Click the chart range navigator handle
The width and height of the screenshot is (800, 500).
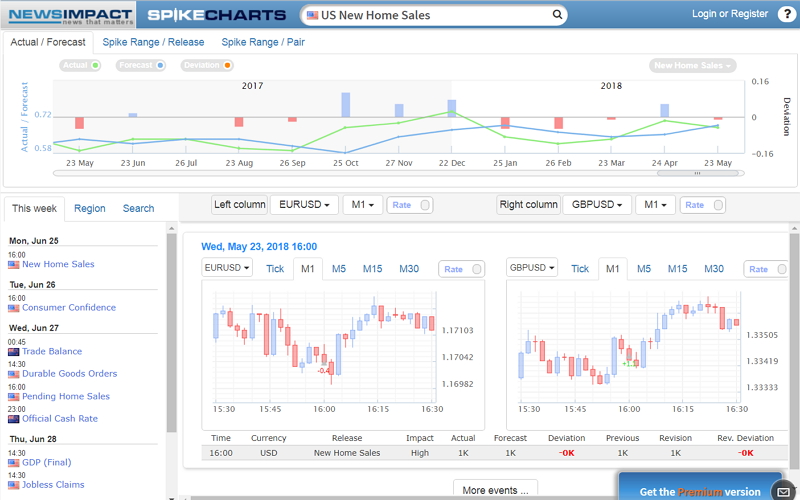tap(697, 173)
